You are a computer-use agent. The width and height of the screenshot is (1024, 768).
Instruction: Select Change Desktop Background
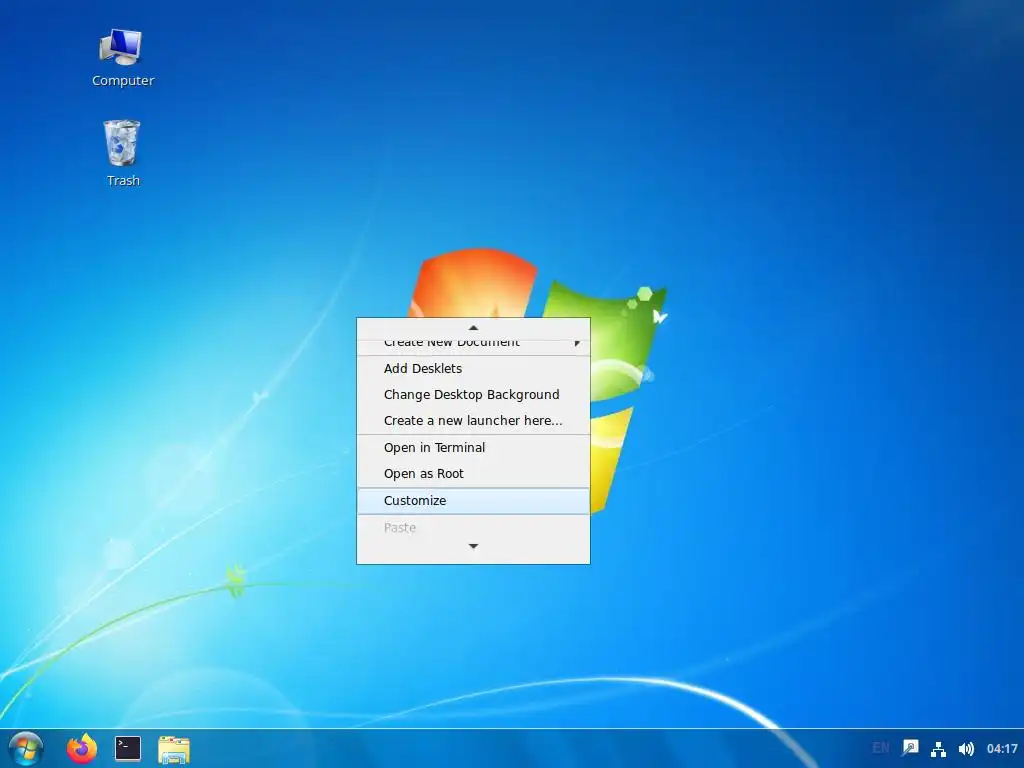click(473, 394)
